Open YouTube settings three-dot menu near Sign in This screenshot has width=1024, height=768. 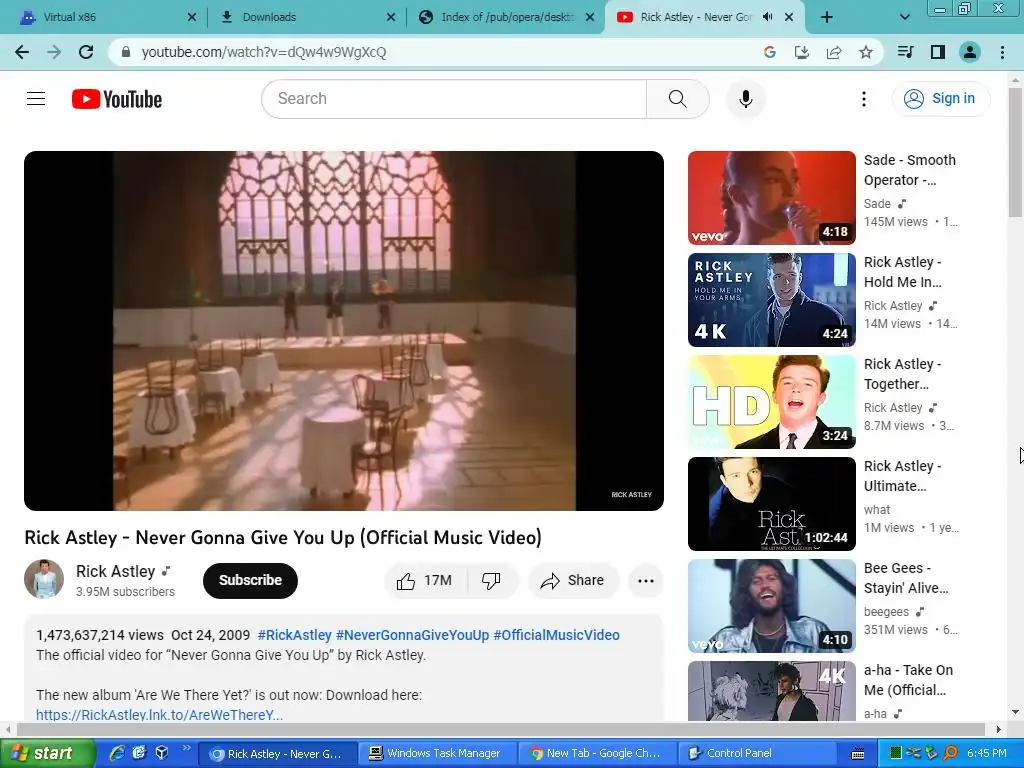point(863,99)
